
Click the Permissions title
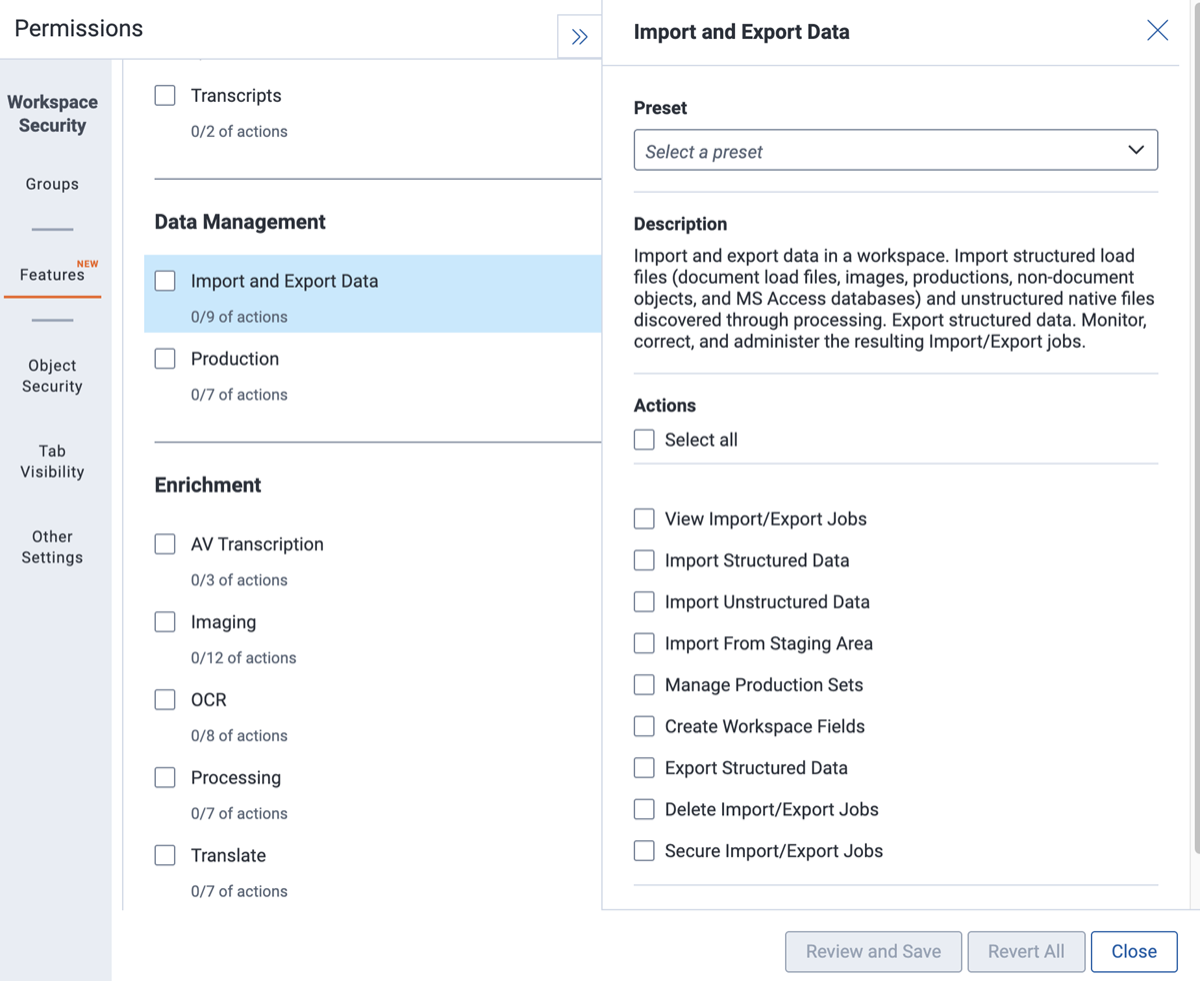pyautogui.click(x=78, y=28)
